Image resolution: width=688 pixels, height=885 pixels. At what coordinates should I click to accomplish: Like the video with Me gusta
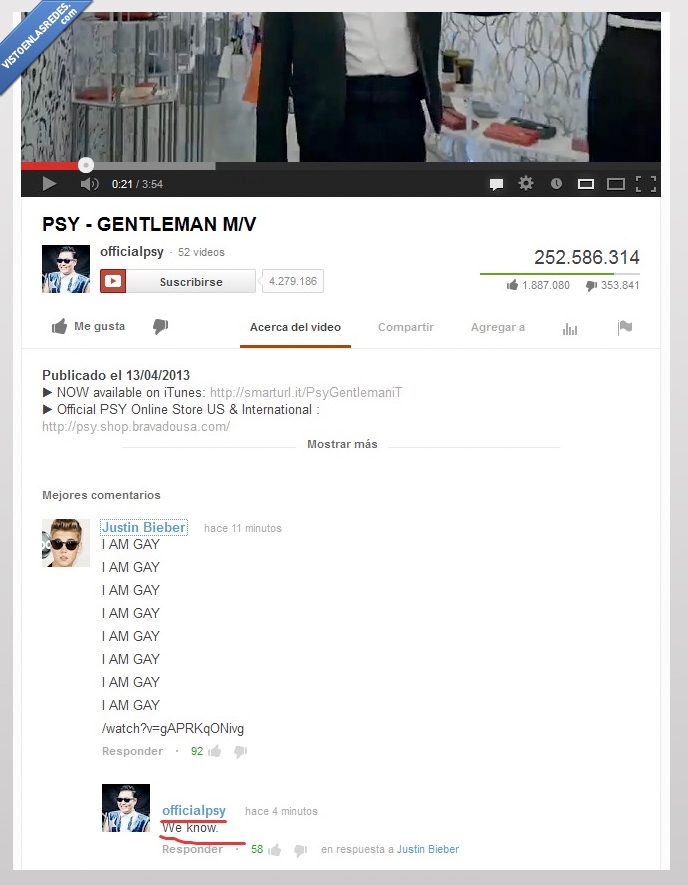pos(89,326)
